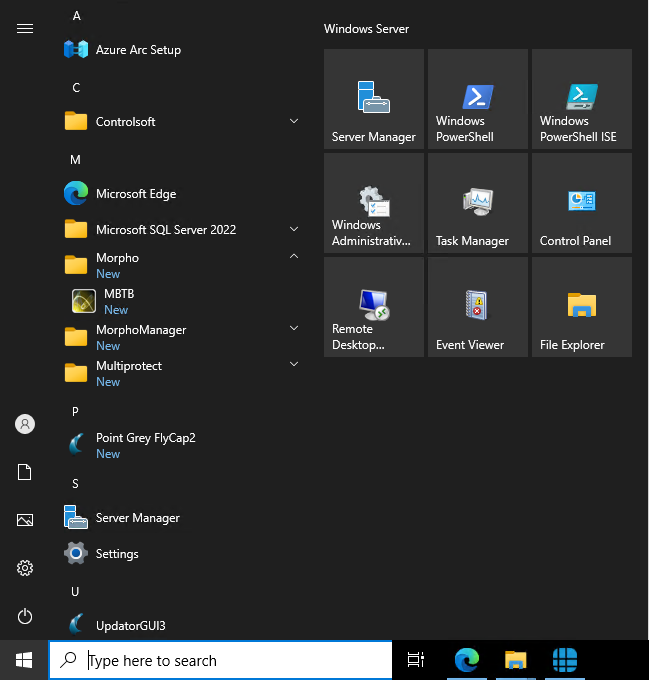
Task: Open the Task Manager tile
Action: pos(478,203)
